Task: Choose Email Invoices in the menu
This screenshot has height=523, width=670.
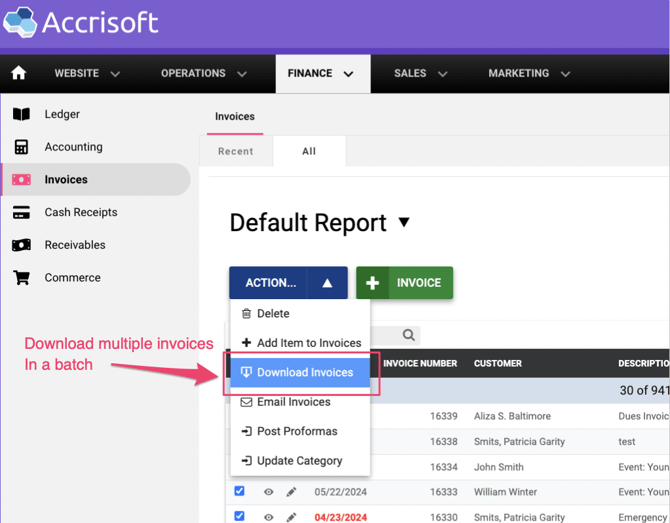Action: [x=293, y=402]
